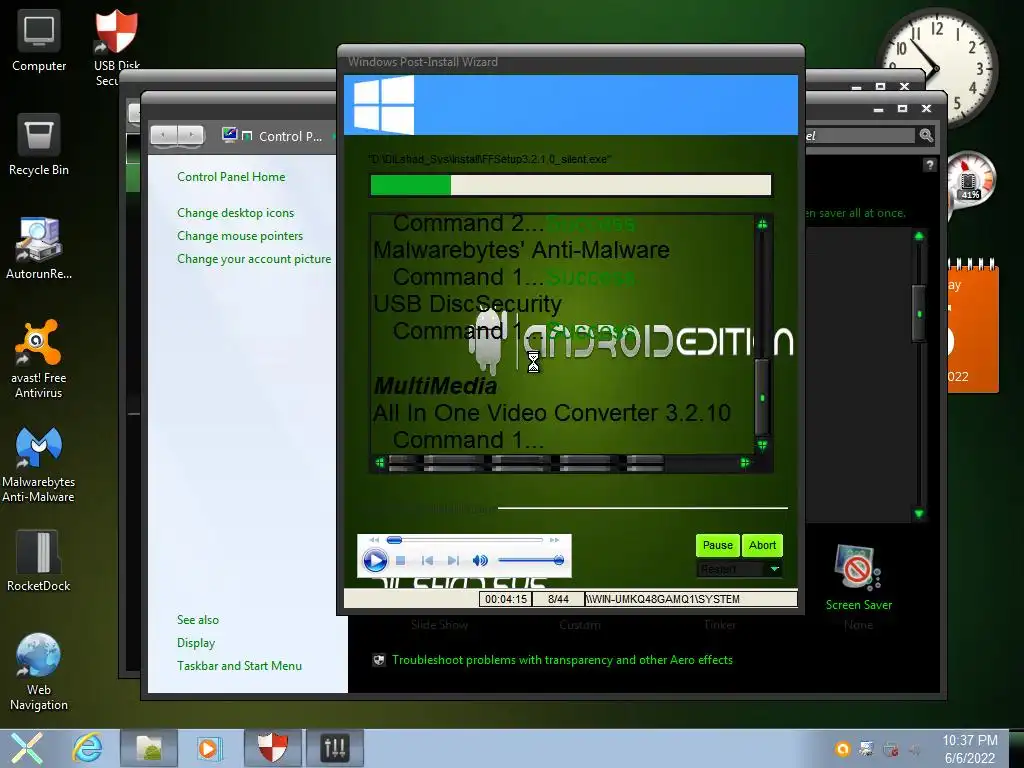Click the elapsed time 00:04:15 status cell

[505, 599]
